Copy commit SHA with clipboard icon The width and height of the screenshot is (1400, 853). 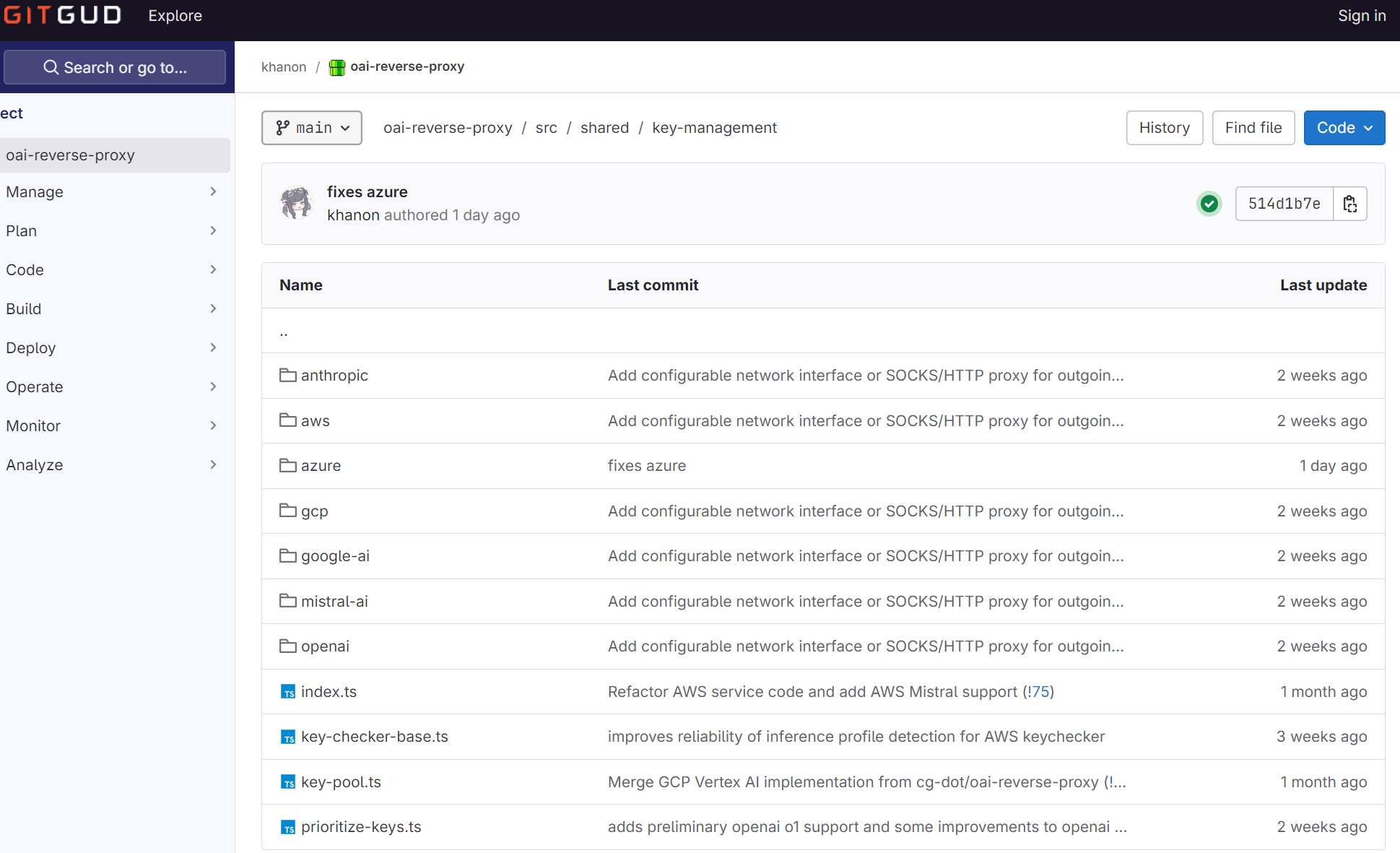point(1349,204)
